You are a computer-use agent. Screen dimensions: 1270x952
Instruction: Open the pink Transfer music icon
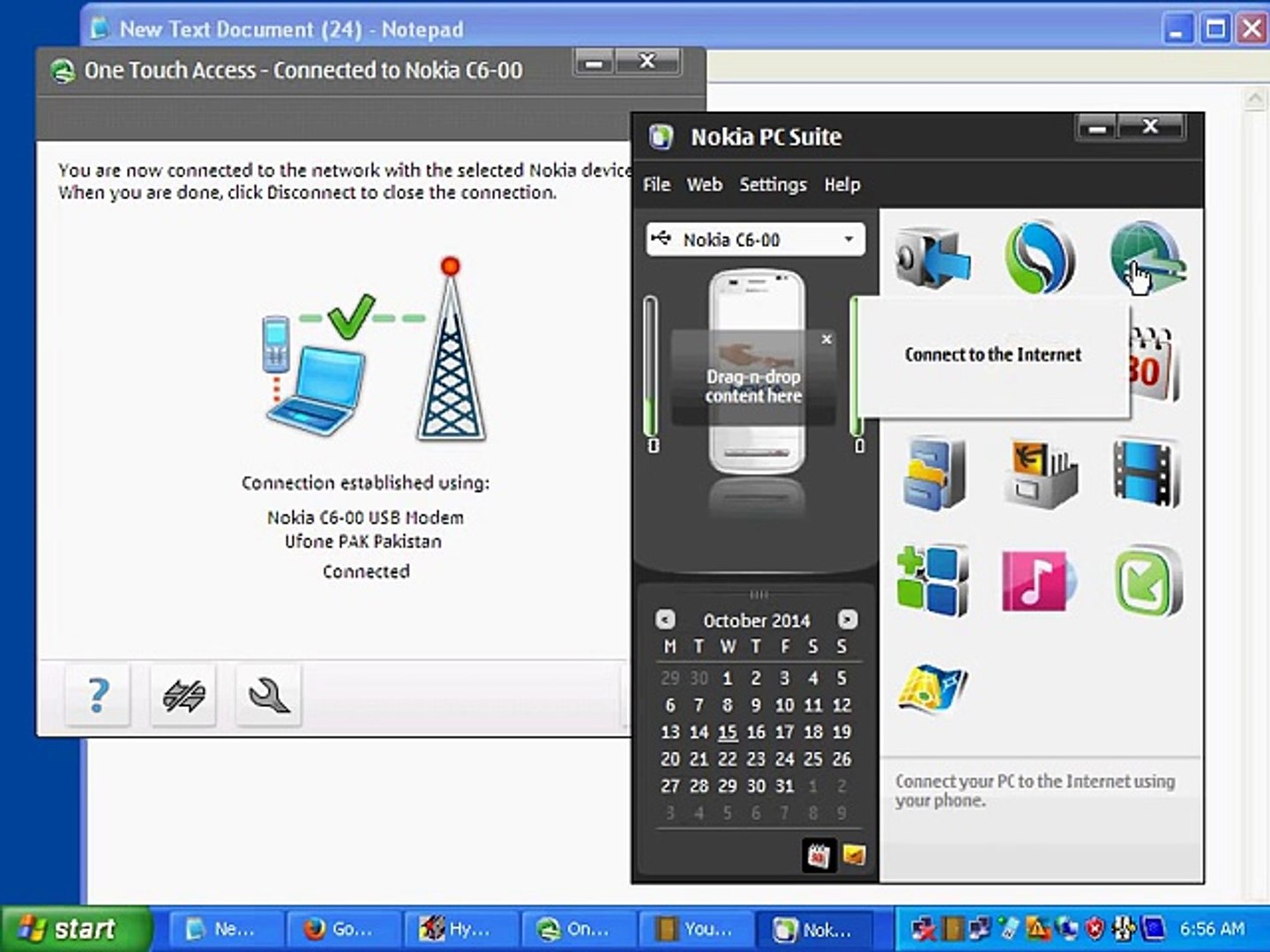click(1040, 580)
